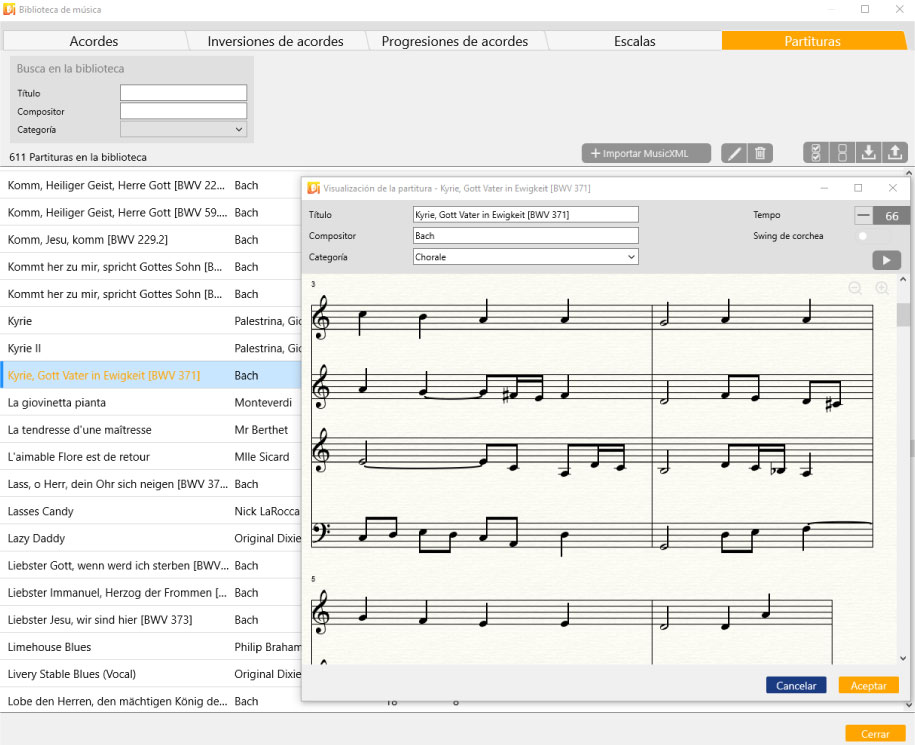Select 'Liebster Gott, wenn werd ich sterben' row
This screenshot has height=745, width=915.
151,565
